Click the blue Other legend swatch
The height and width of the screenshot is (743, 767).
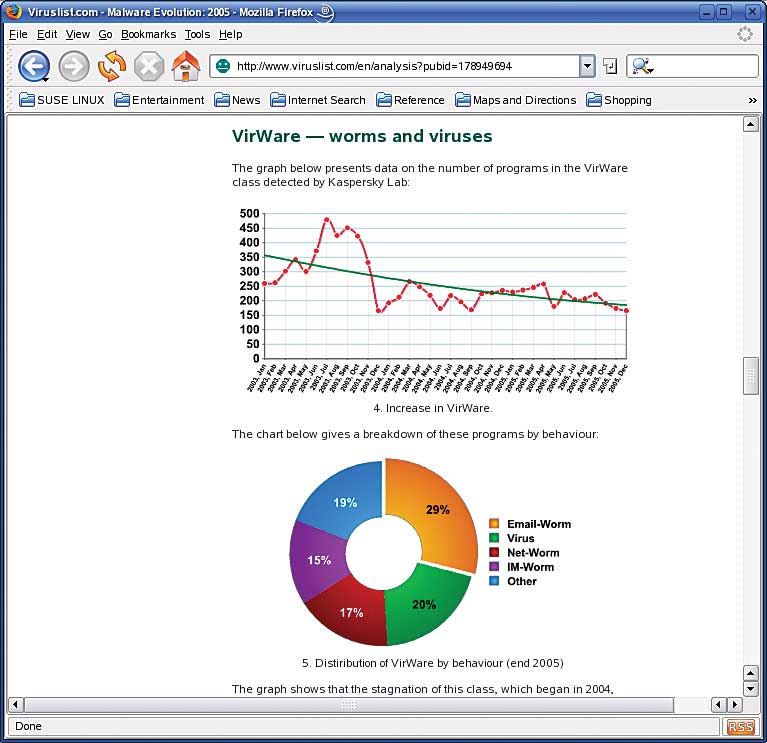(x=494, y=581)
